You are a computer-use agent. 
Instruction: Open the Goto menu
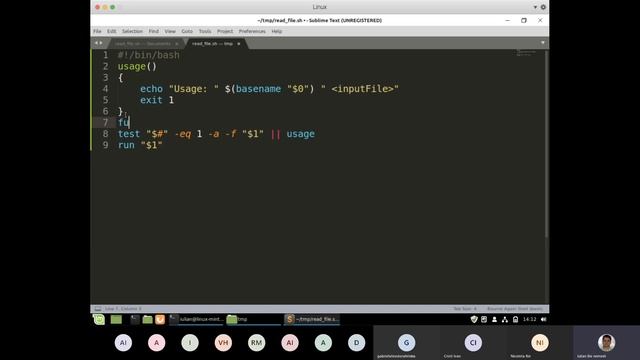coord(187,31)
